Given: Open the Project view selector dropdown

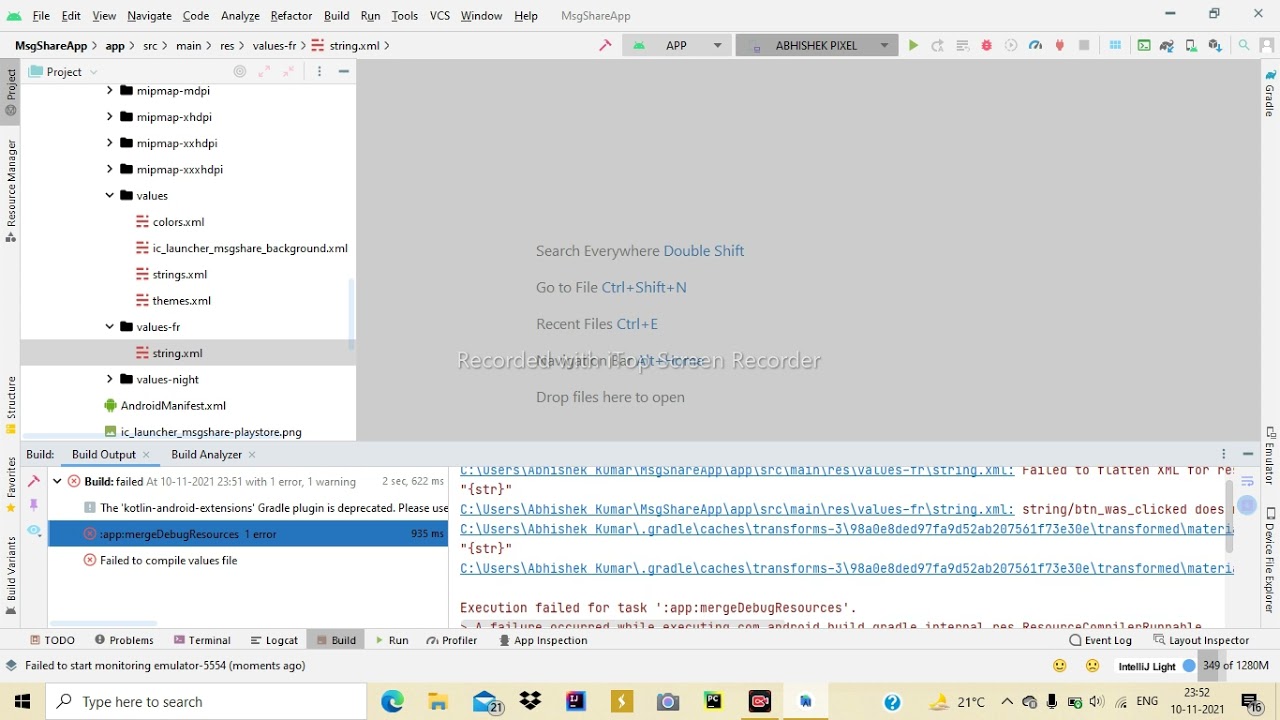Looking at the screenshot, I should coord(64,71).
